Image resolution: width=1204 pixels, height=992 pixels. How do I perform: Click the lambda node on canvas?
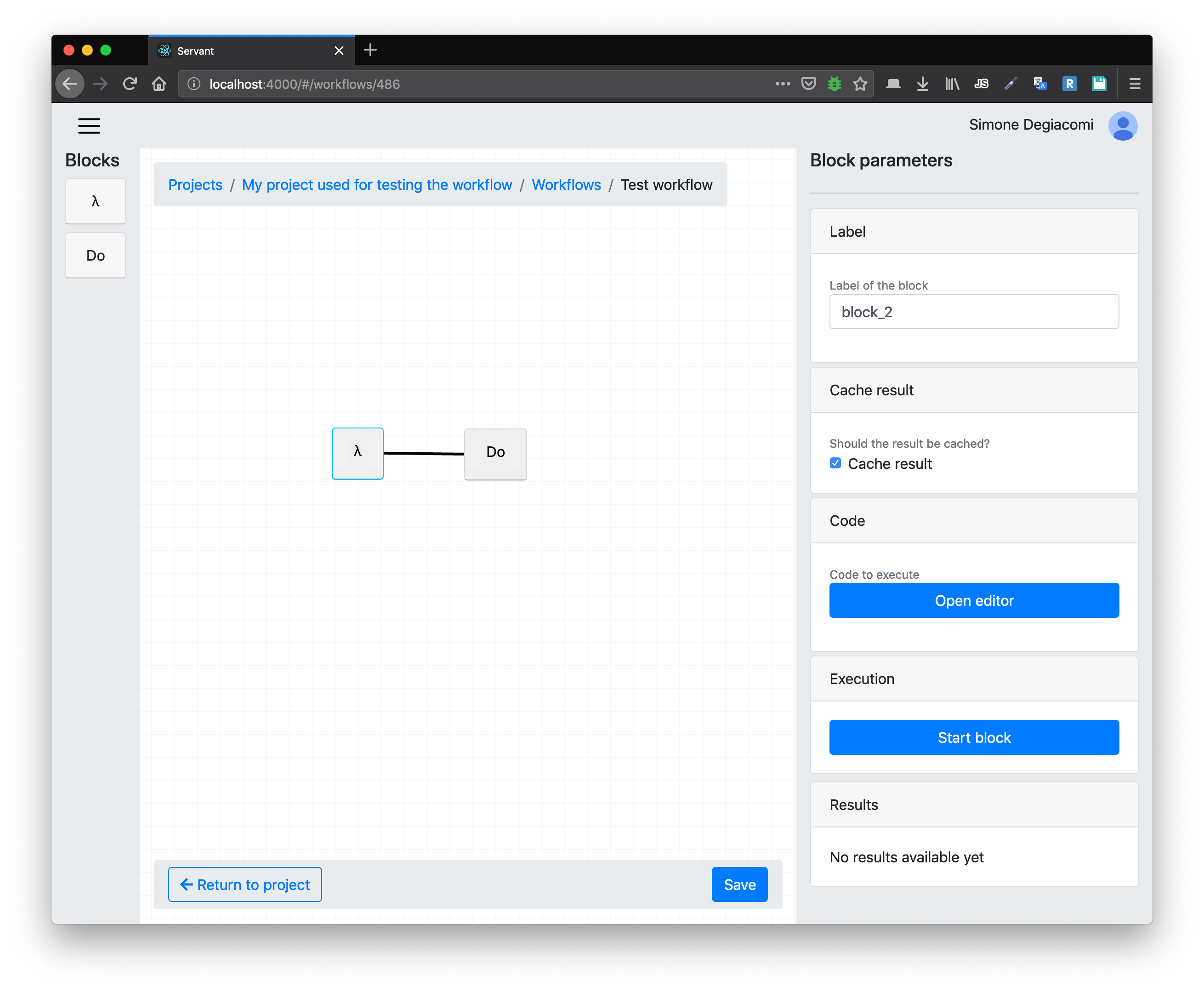[x=358, y=452]
